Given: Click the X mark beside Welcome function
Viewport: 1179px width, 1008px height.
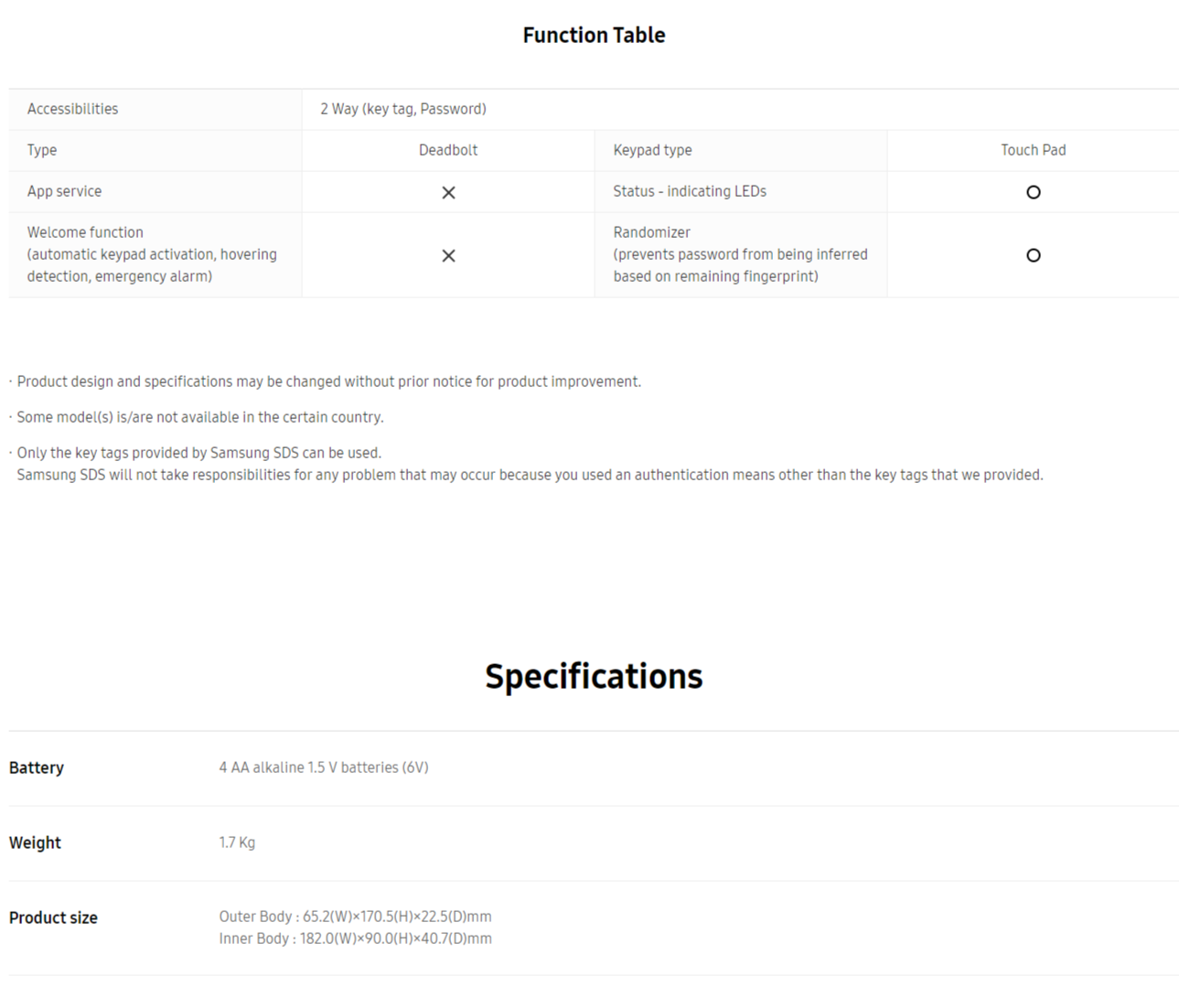Looking at the screenshot, I should pos(448,255).
